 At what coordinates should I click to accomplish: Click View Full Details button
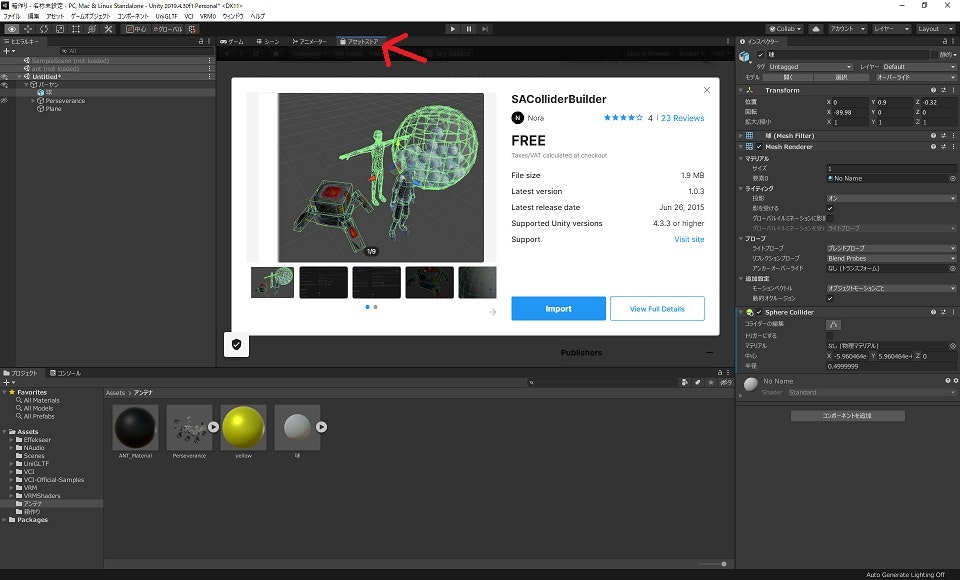(657, 309)
